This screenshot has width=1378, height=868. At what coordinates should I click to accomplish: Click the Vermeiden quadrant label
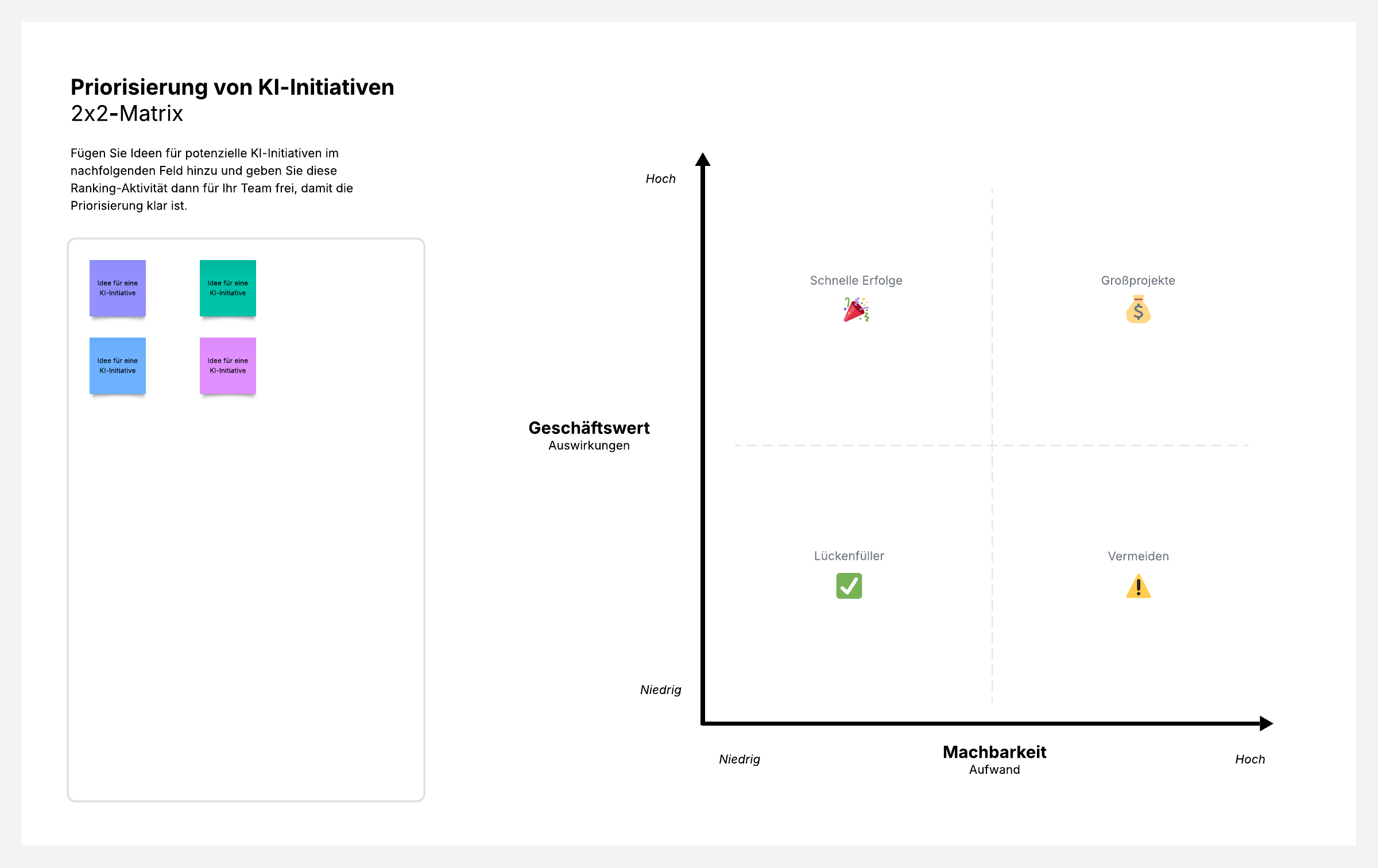coord(1138,556)
